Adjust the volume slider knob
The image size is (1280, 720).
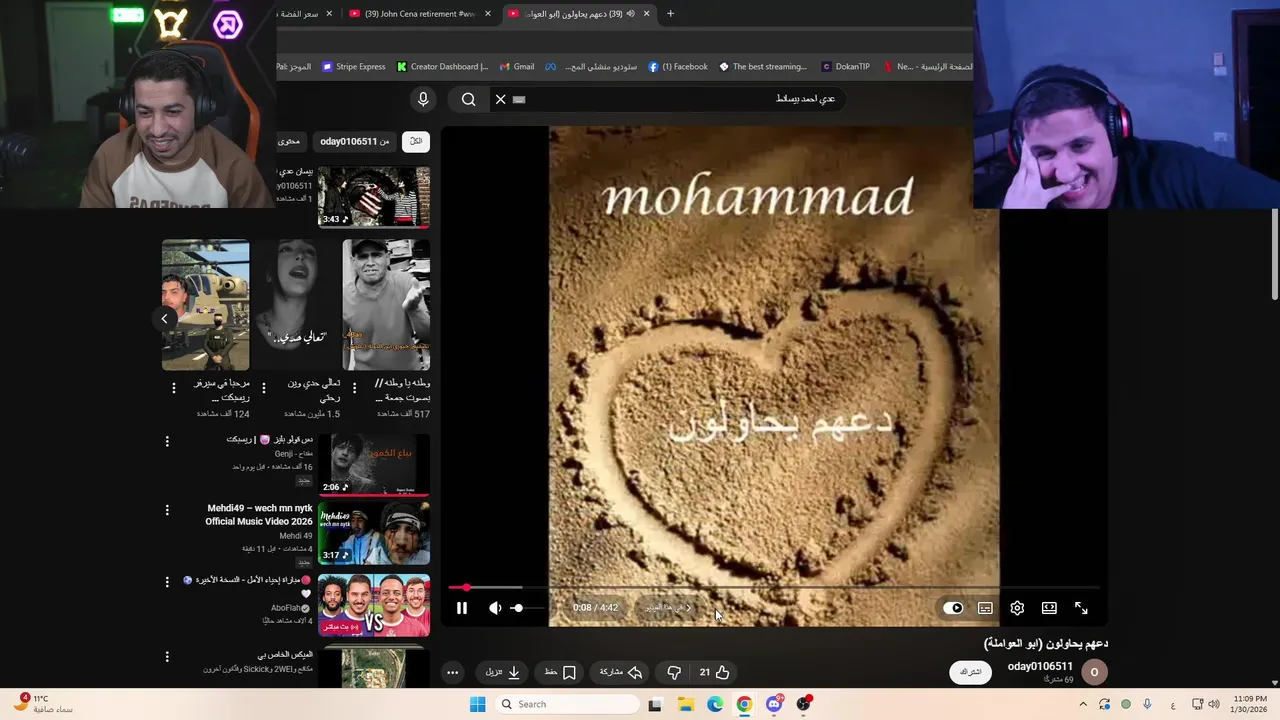[517, 608]
